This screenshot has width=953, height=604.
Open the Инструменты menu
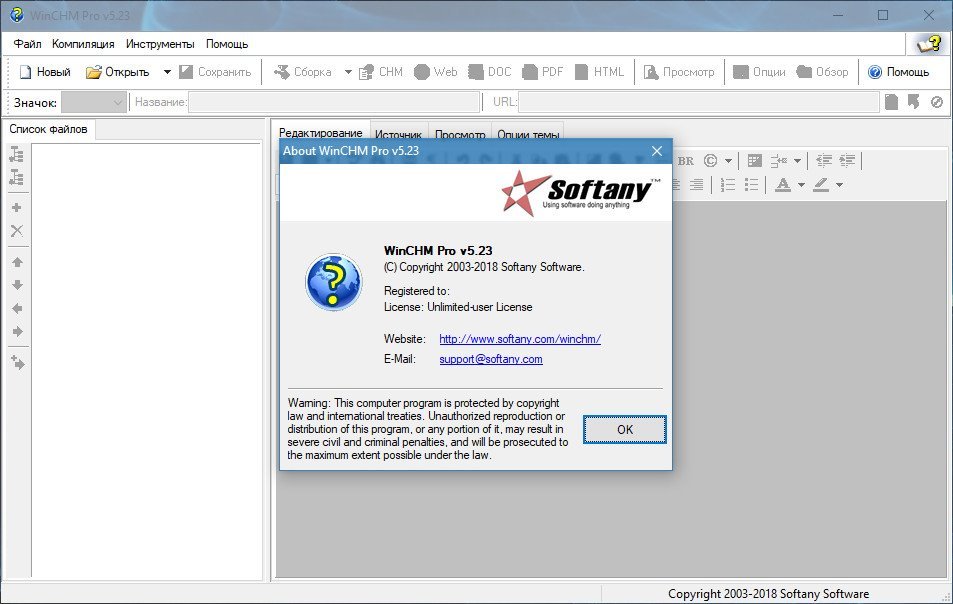tap(160, 44)
